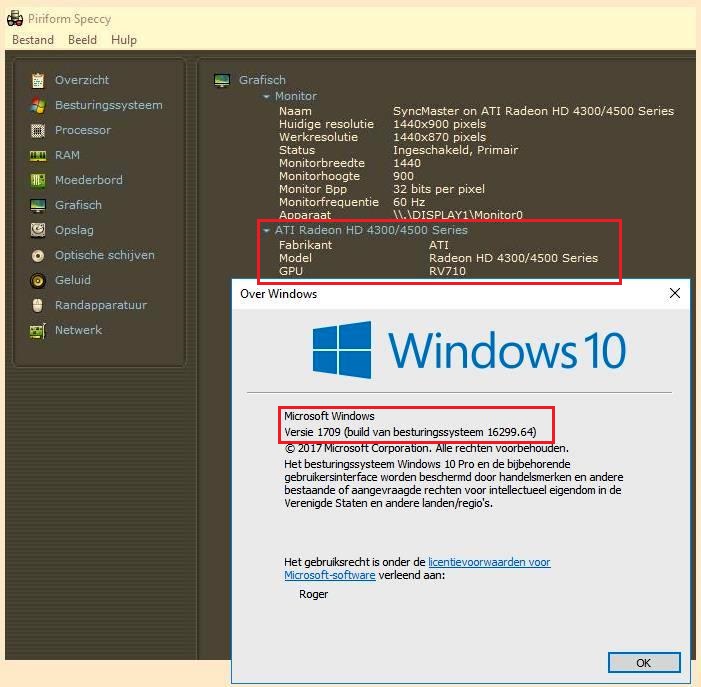Click the Processor chip icon
Screen dimensions: 701x687
(38, 131)
